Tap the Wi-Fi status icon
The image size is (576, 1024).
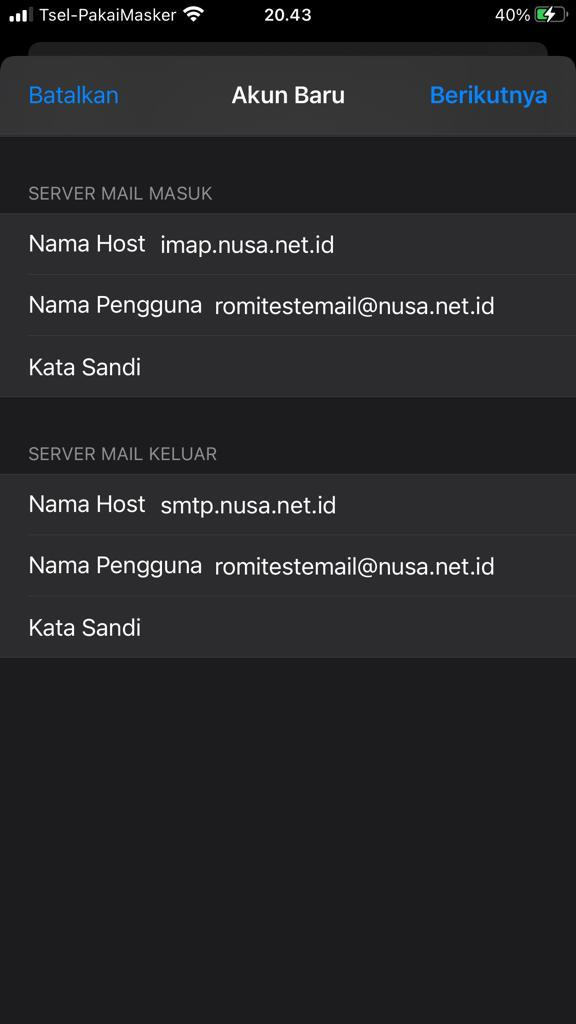point(194,14)
